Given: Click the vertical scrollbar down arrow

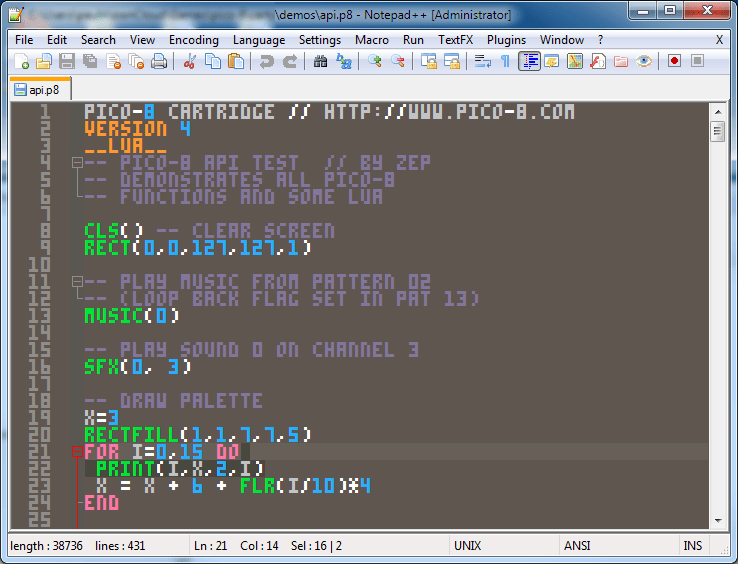Looking at the screenshot, I should [718, 520].
